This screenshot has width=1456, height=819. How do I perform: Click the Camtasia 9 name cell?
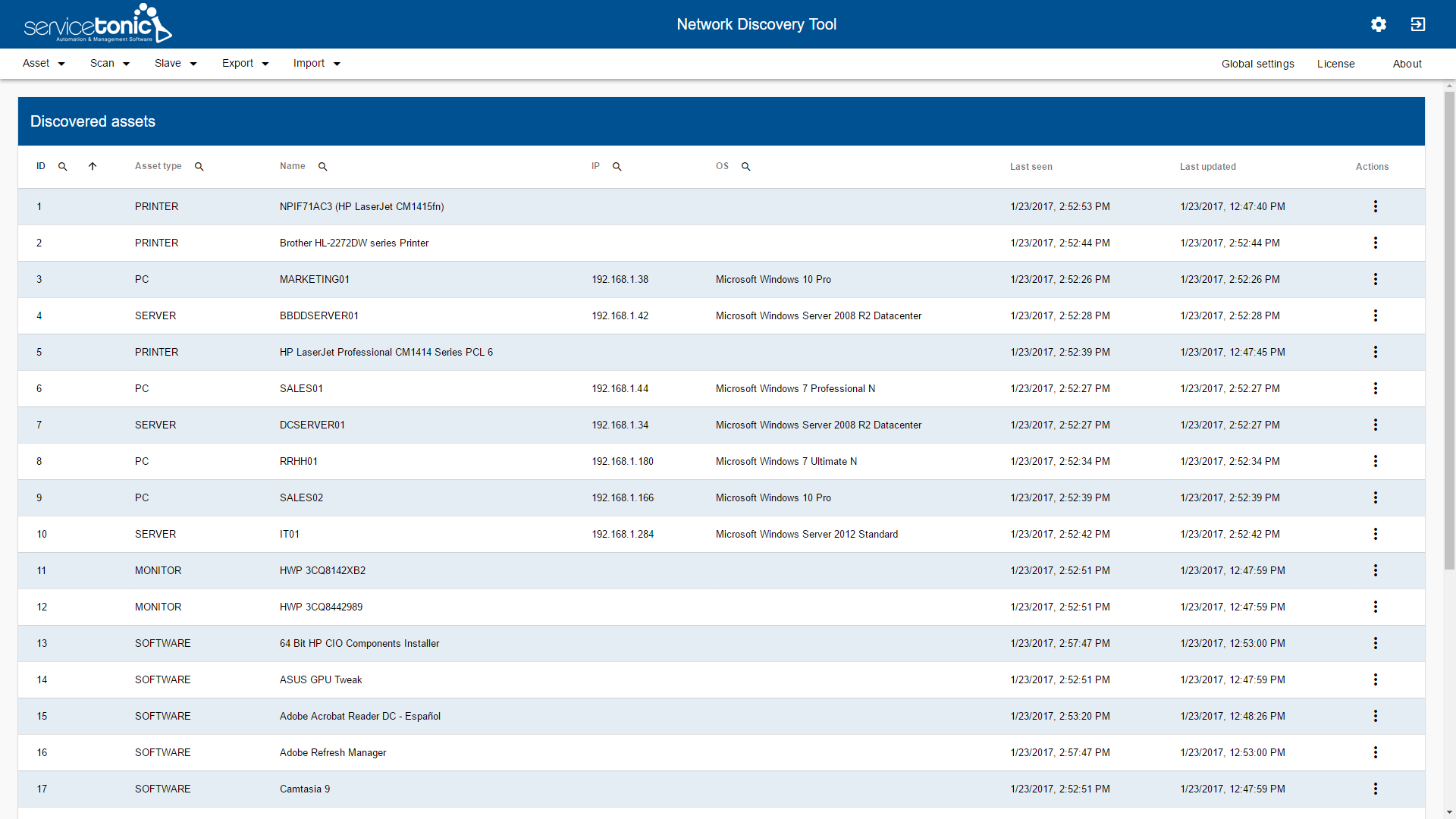click(x=304, y=789)
